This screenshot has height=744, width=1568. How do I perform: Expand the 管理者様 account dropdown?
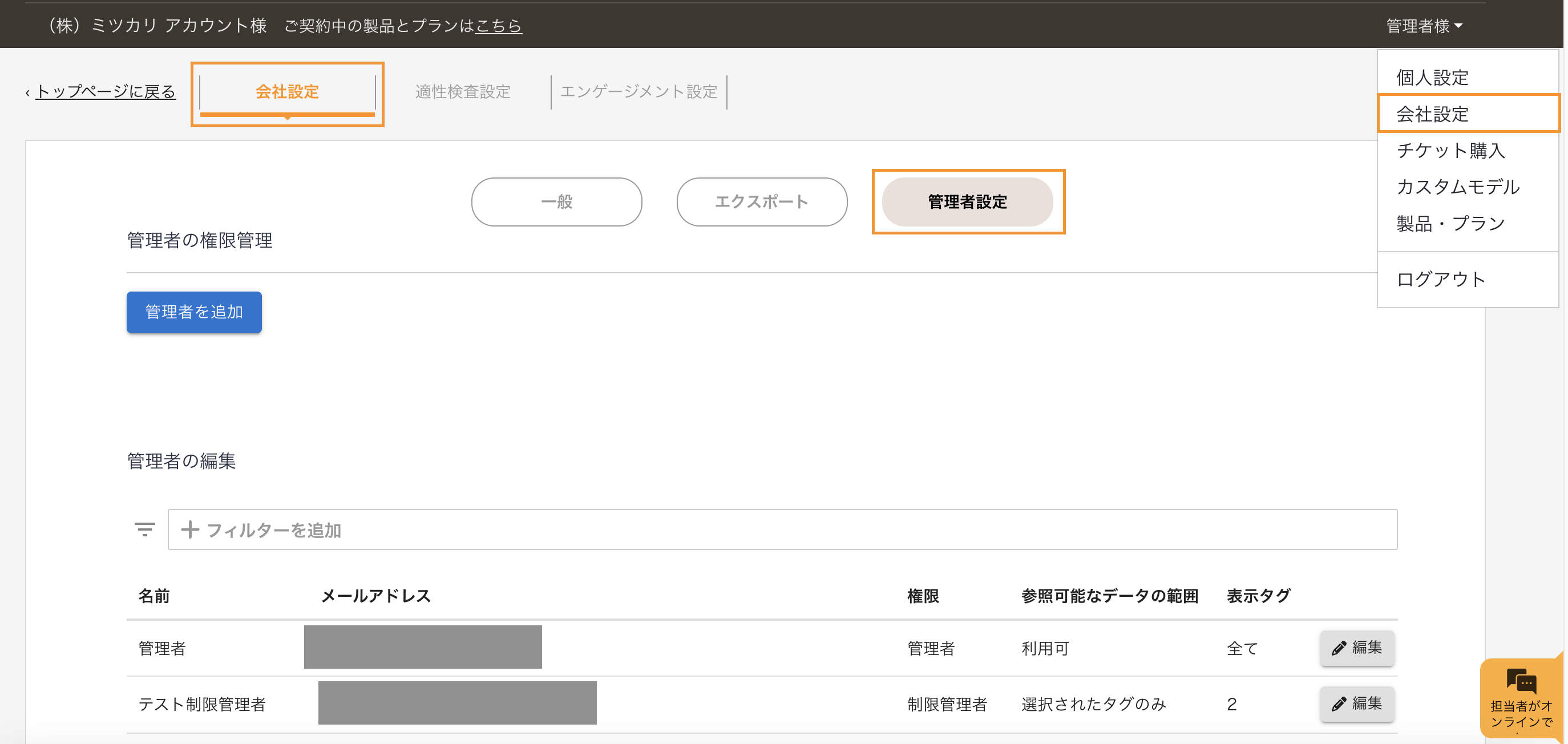point(1424,26)
